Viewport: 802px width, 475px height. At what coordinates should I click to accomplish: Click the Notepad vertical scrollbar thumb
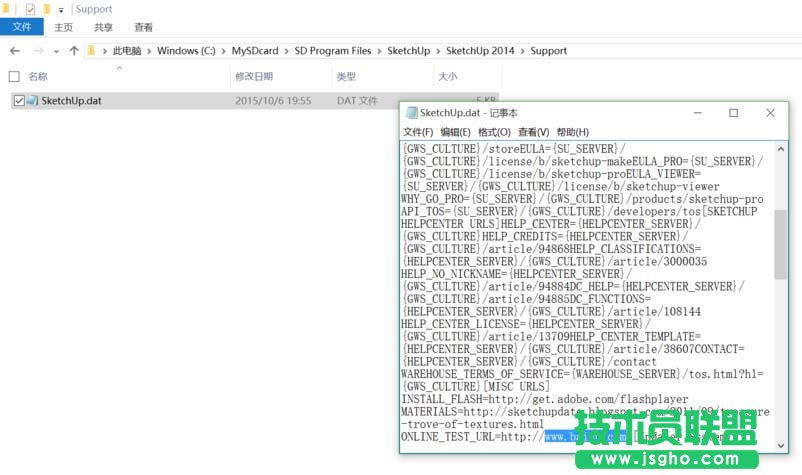[781, 244]
